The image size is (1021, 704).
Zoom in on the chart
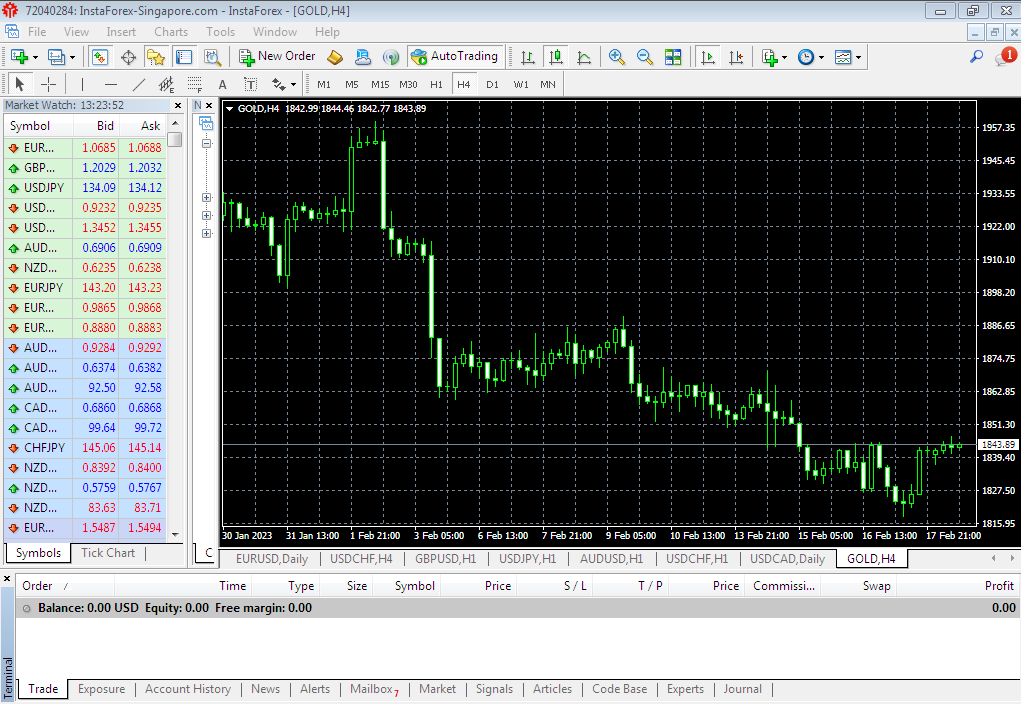[x=617, y=57]
